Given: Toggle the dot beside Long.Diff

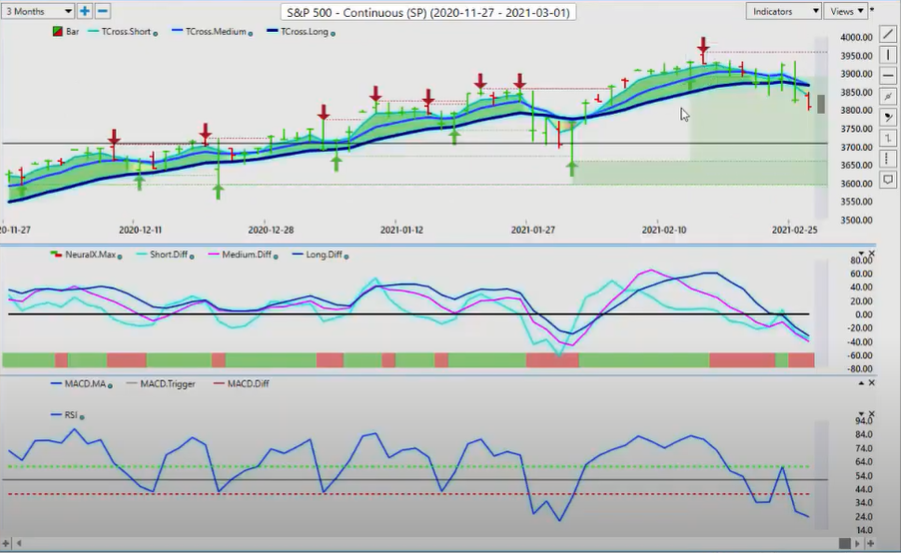Looking at the screenshot, I should 346,256.
